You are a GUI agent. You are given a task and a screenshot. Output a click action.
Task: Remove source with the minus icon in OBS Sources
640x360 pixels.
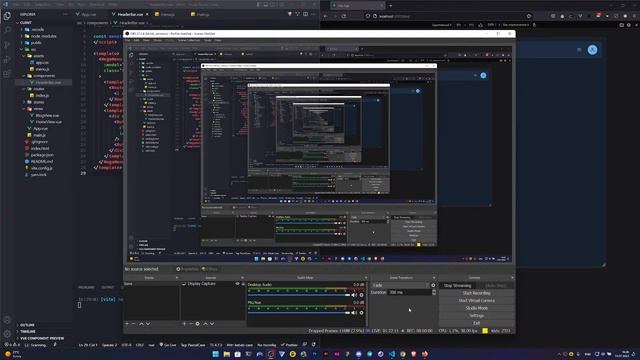click(191, 324)
